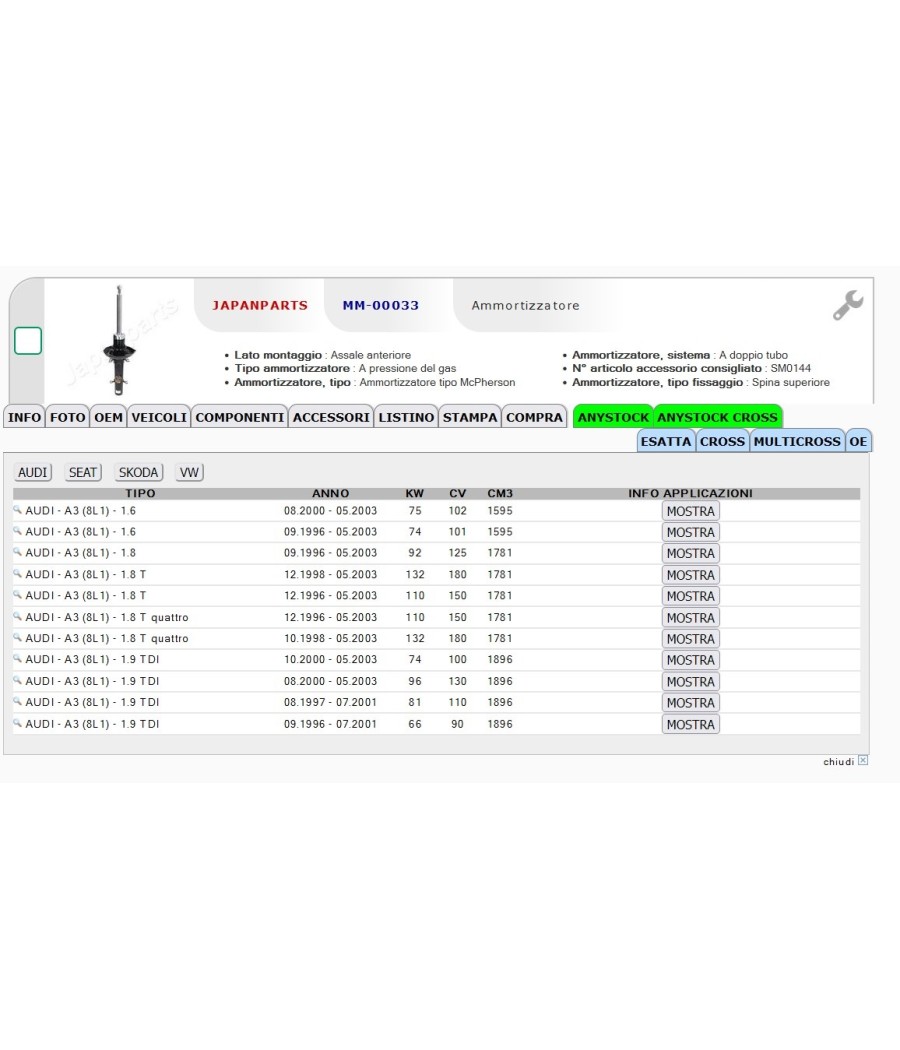Click the CV column header
The width and height of the screenshot is (900, 1050).
(x=457, y=494)
